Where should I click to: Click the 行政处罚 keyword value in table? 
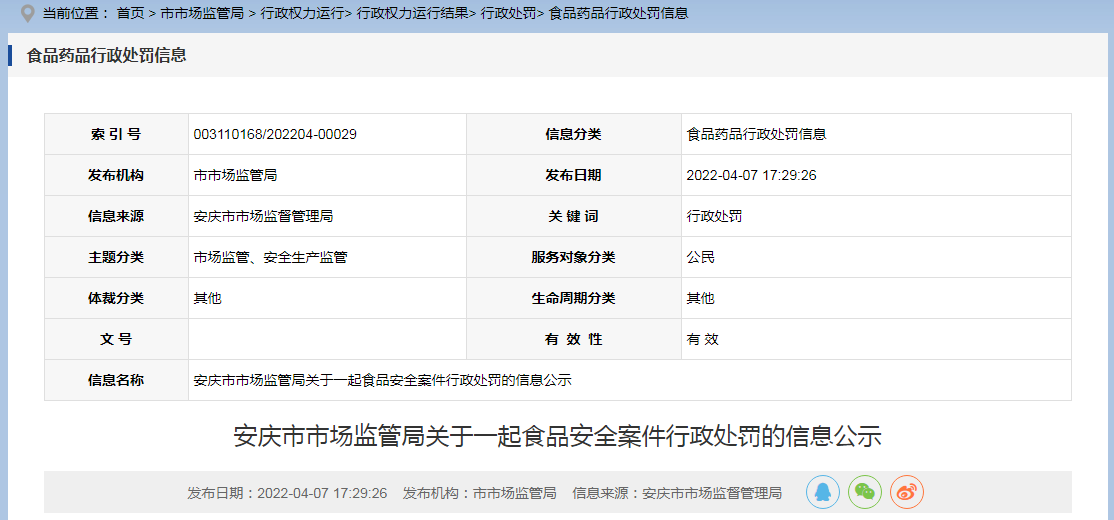click(x=714, y=217)
